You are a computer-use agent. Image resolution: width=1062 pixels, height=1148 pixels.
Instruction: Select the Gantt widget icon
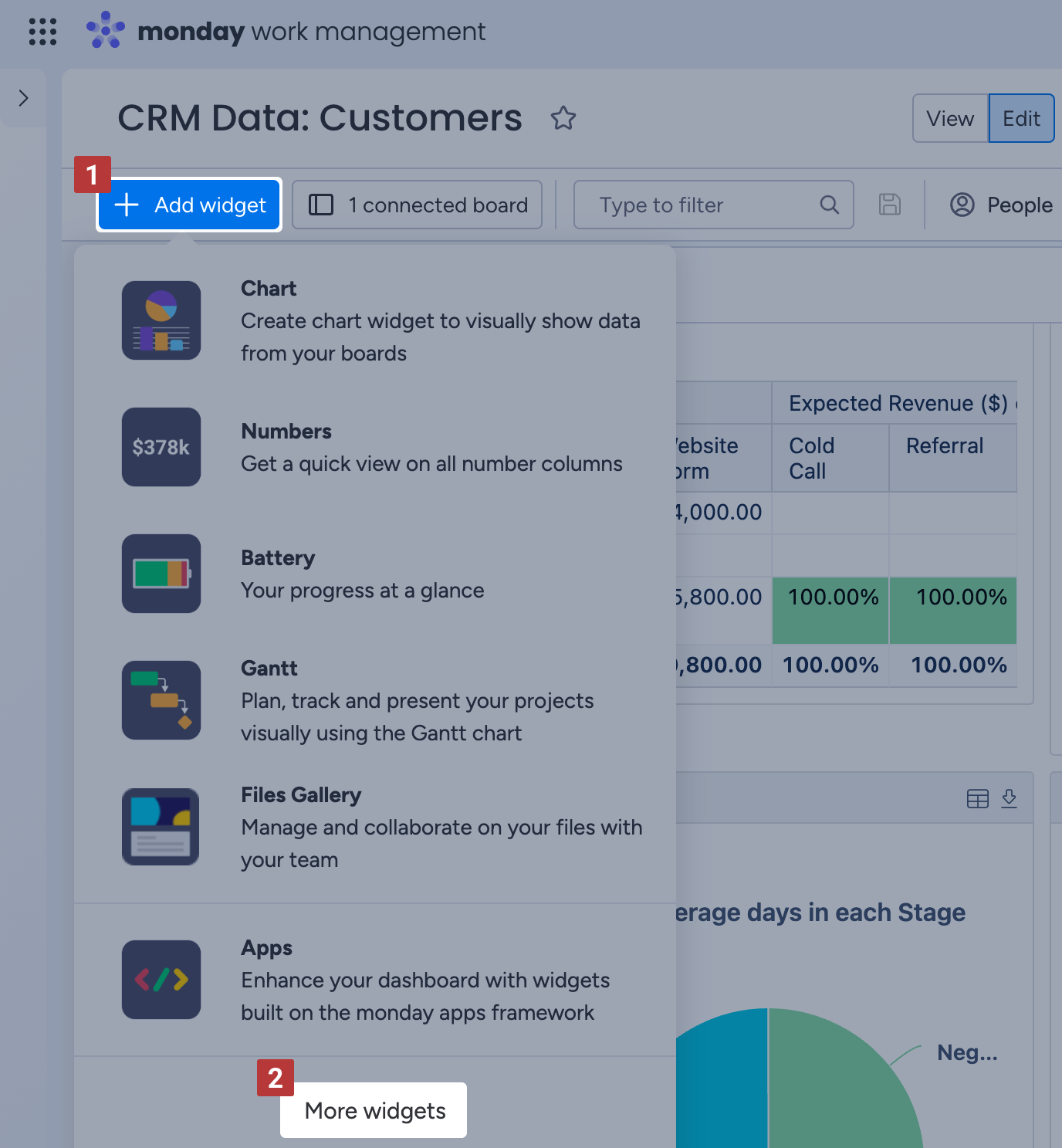pos(161,700)
